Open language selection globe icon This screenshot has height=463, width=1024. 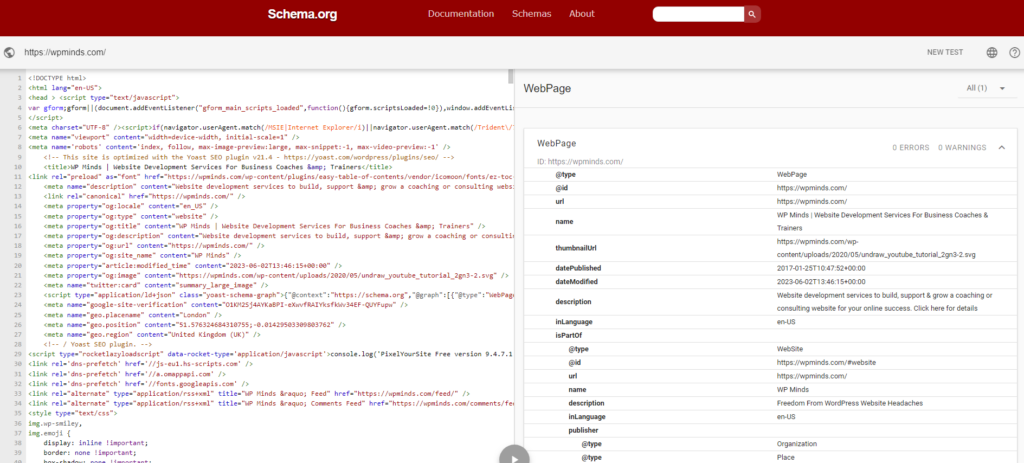(992, 53)
